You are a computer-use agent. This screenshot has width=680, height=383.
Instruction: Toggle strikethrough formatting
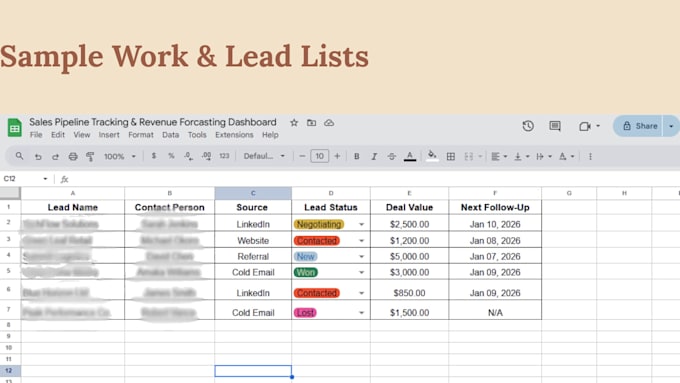[392, 157]
